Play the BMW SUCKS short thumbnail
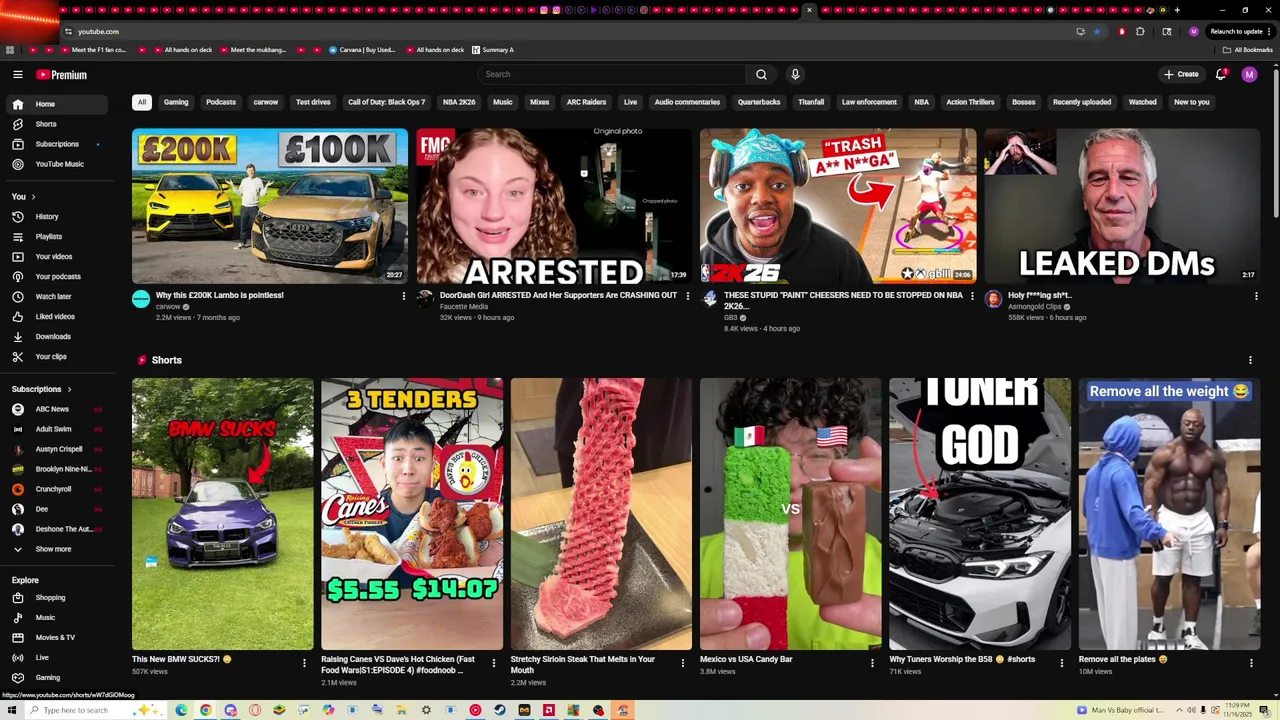Screen dimensions: 1280x720 (222, 514)
